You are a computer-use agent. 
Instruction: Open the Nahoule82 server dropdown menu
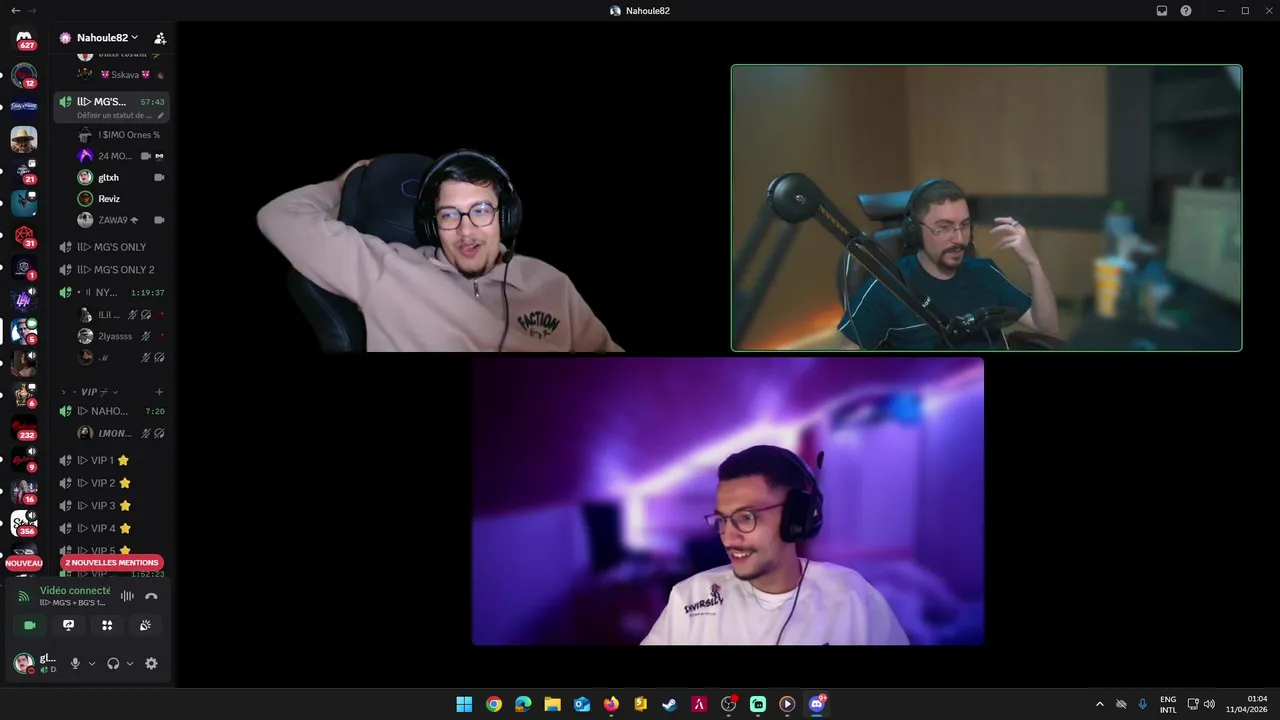pos(107,38)
